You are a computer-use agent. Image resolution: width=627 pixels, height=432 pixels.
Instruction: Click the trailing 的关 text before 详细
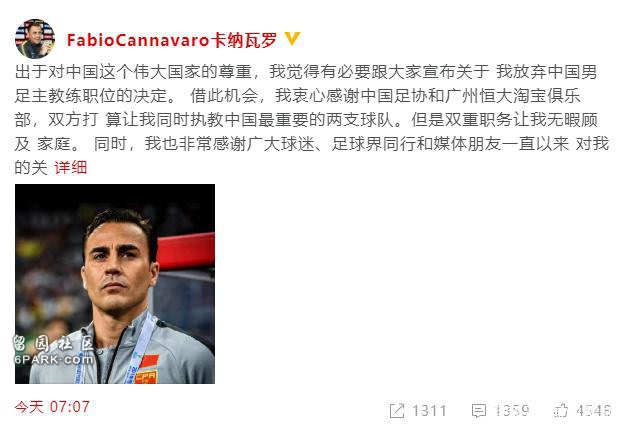31,168
